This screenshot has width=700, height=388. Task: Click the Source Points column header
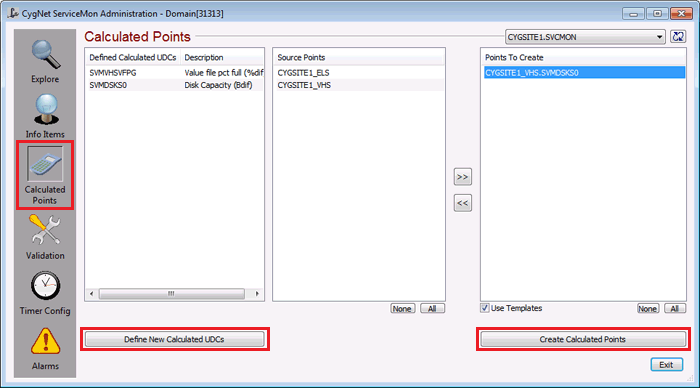(x=359, y=57)
